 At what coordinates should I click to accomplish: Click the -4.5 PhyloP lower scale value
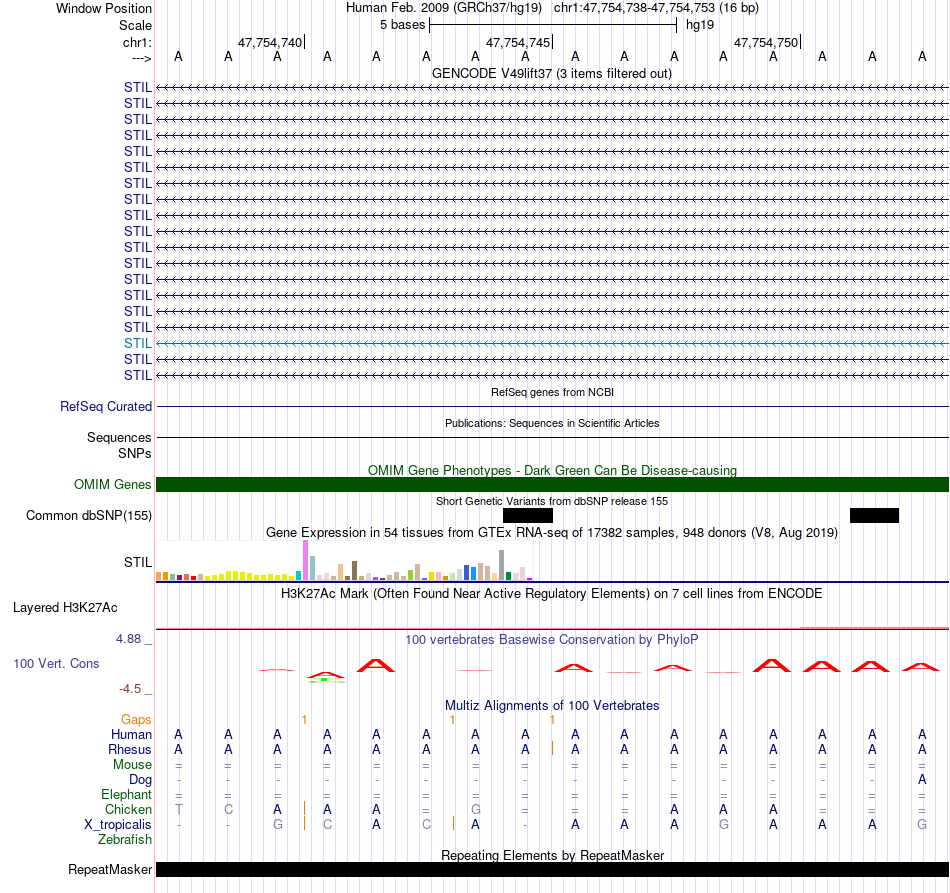(x=130, y=689)
